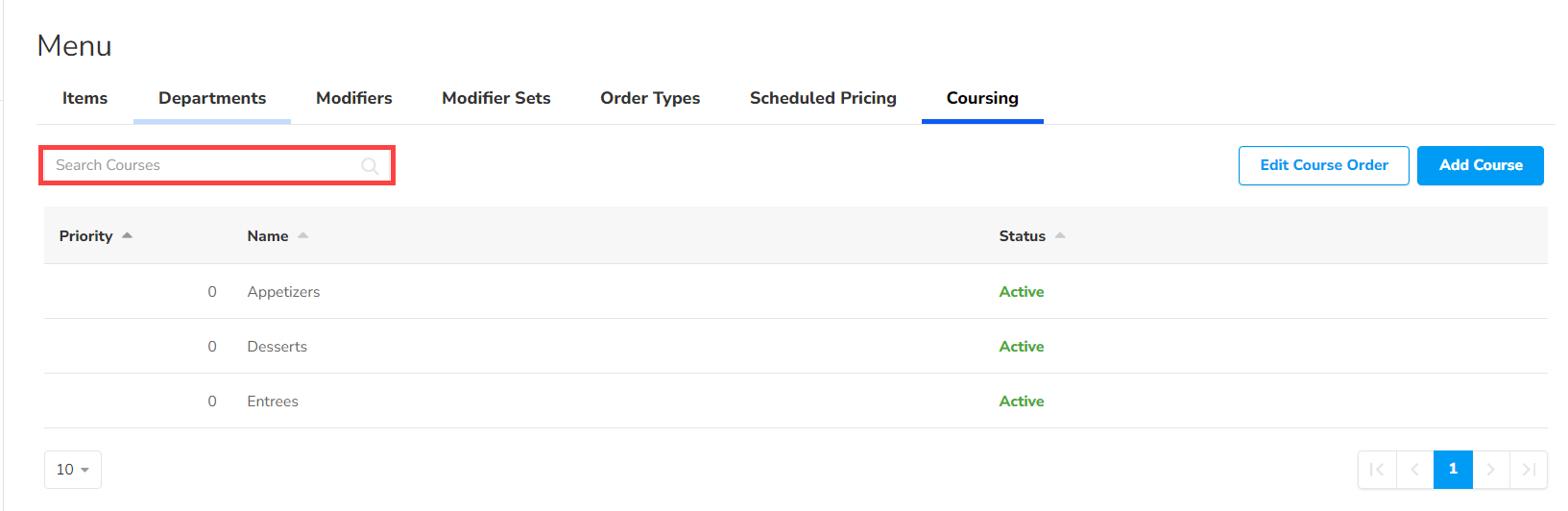Image resolution: width=1568 pixels, height=511 pixels.
Task: Click the search magnifier icon
Action: click(x=370, y=166)
